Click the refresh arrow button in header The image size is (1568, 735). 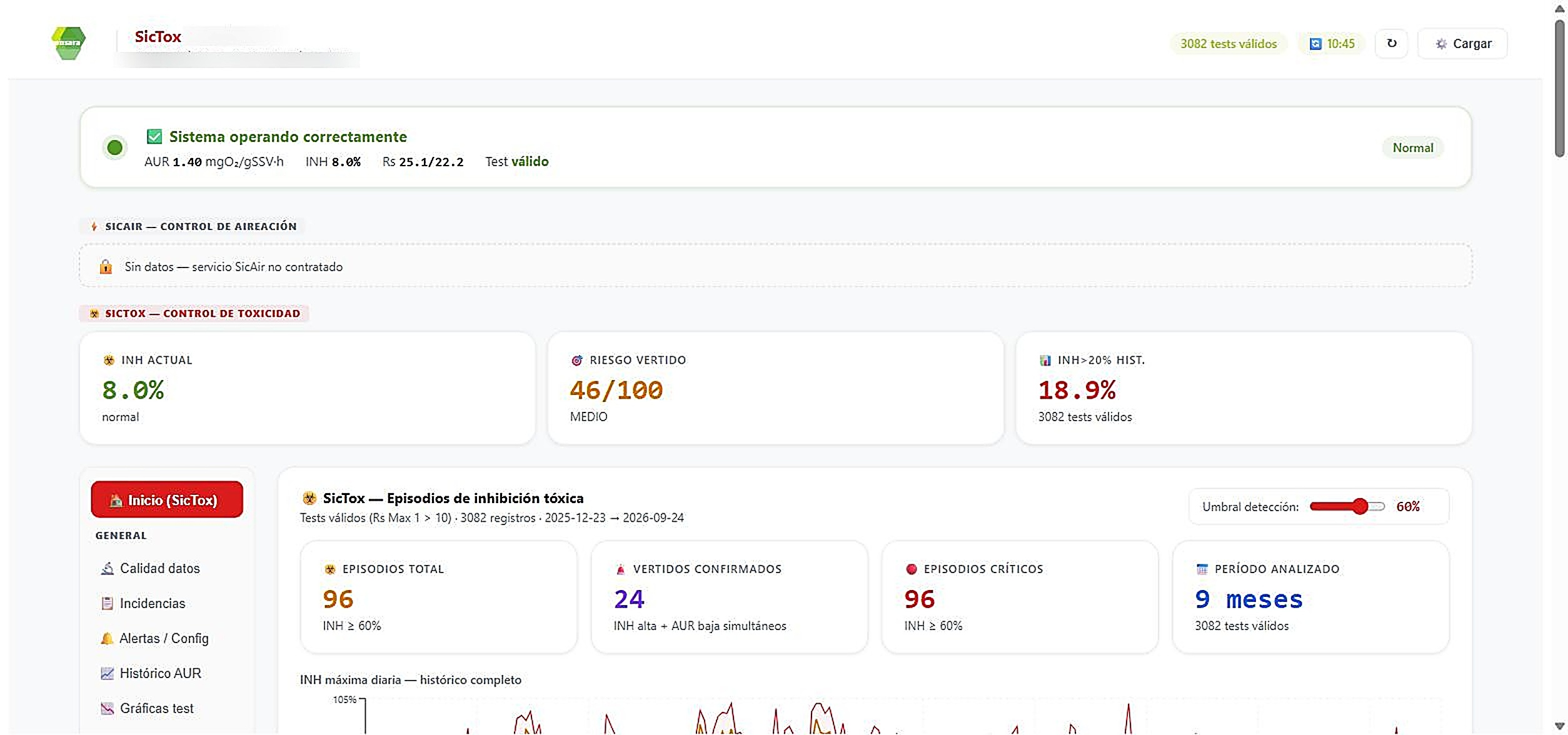click(1391, 44)
